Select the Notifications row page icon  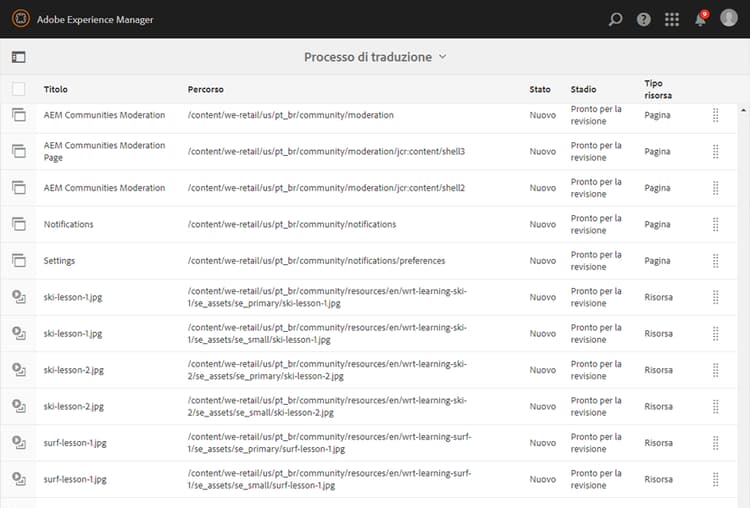(x=18, y=224)
